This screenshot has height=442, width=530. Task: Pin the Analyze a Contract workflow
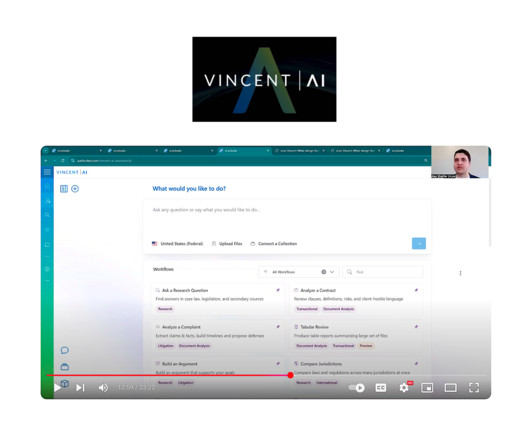tap(416, 290)
